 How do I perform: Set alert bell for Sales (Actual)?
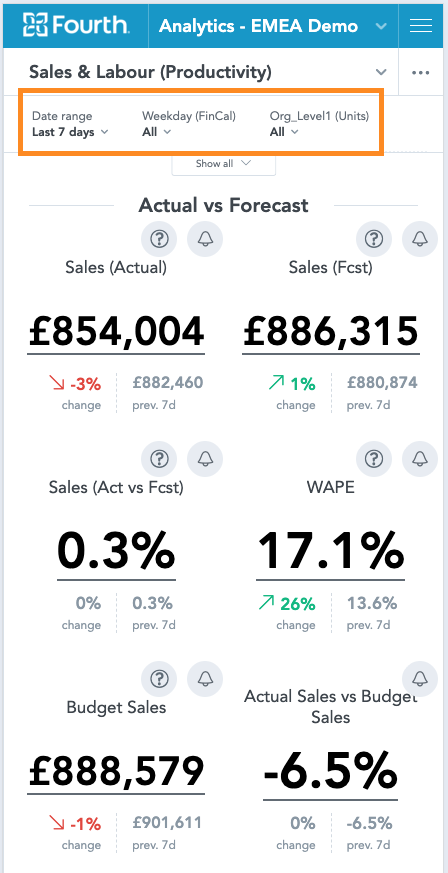click(x=205, y=239)
